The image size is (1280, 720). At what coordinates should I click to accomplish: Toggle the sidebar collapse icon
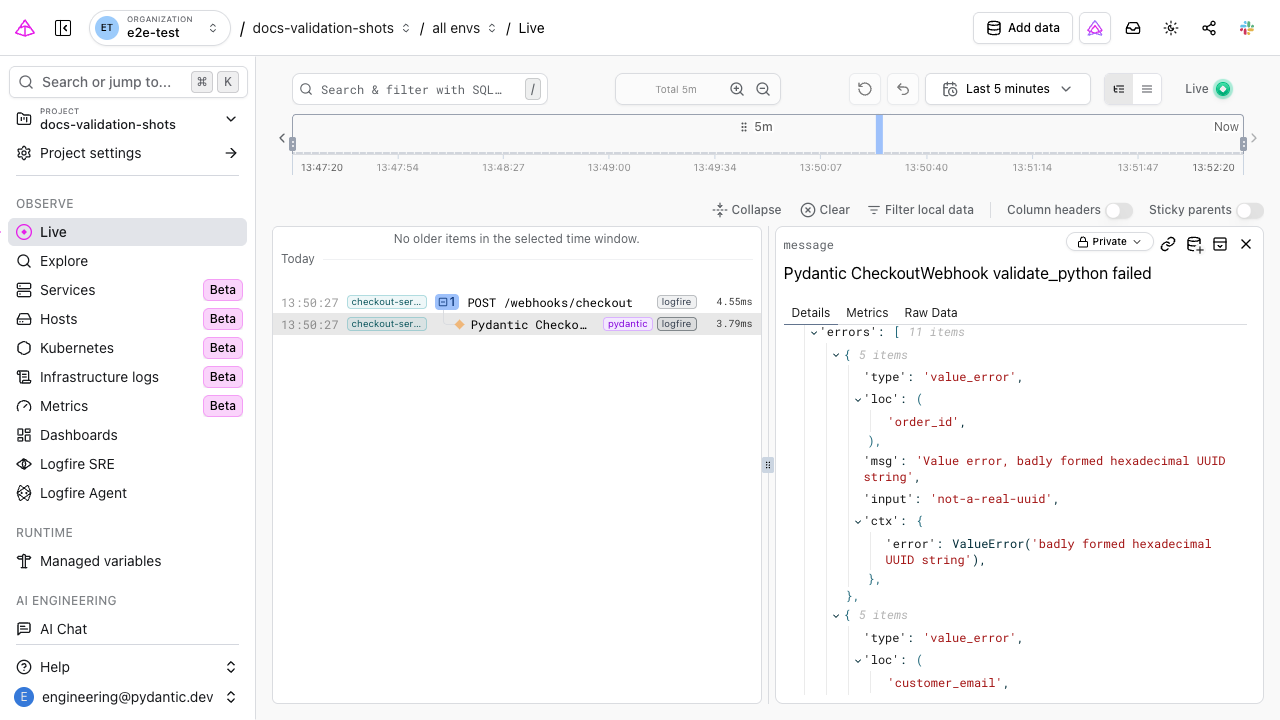(63, 28)
